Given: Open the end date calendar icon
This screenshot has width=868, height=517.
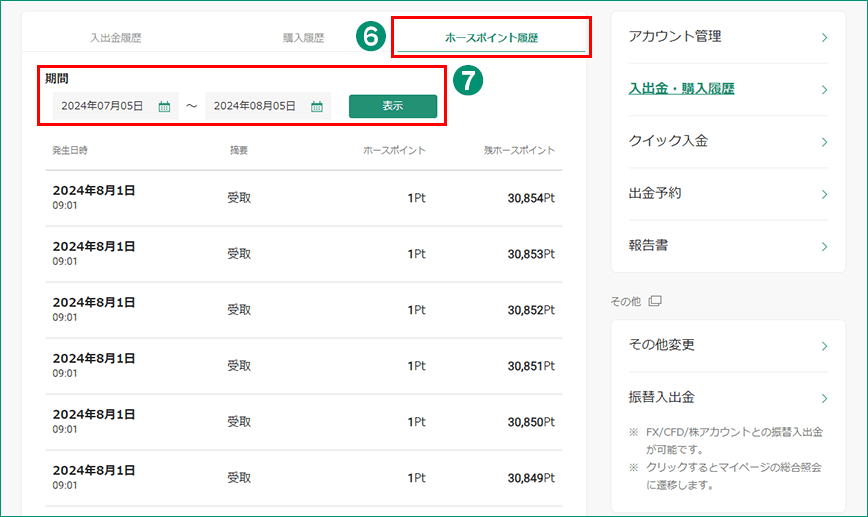Looking at the screenshot, I should [317, 106].
